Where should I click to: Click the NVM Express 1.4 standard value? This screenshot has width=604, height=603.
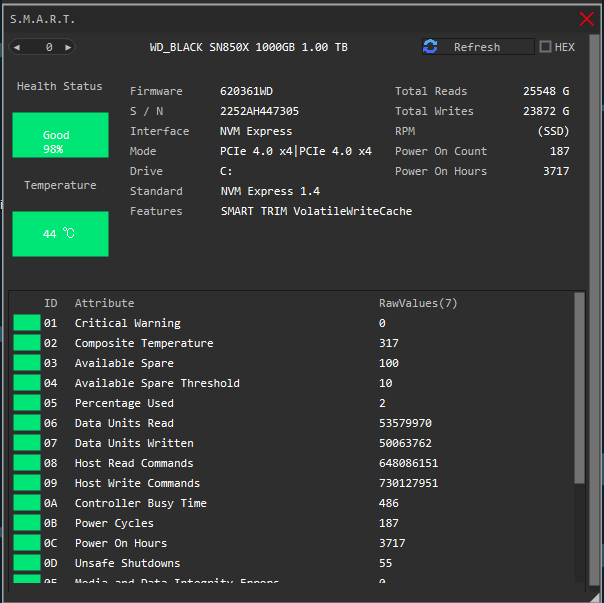(x=270, y=191)
